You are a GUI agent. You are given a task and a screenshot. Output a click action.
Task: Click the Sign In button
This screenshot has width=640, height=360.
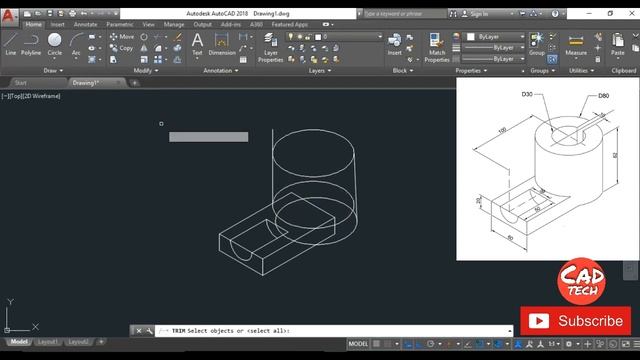tap(476, 13)
